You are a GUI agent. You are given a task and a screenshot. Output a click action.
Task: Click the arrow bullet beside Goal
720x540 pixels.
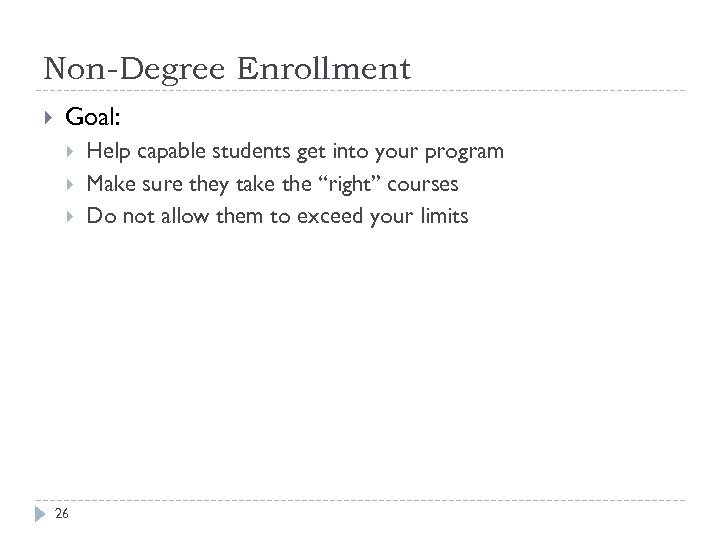click(x=46, y=119)
